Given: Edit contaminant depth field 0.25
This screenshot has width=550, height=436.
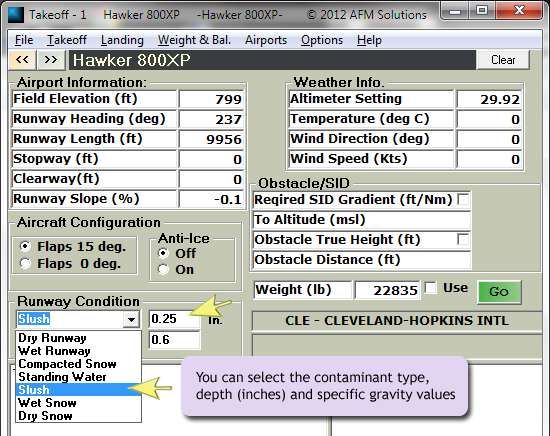Looking at the screenshot, I should point(174,319).
